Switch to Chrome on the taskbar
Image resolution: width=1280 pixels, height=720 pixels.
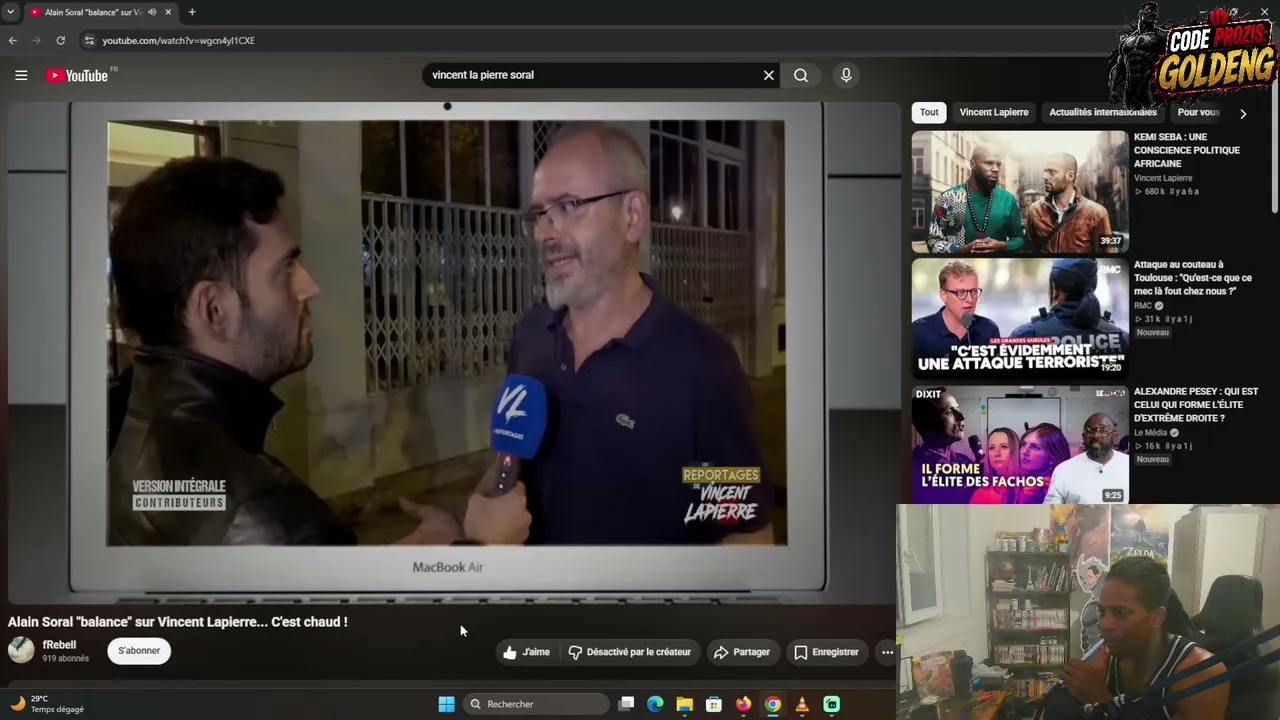coord(773,704)
